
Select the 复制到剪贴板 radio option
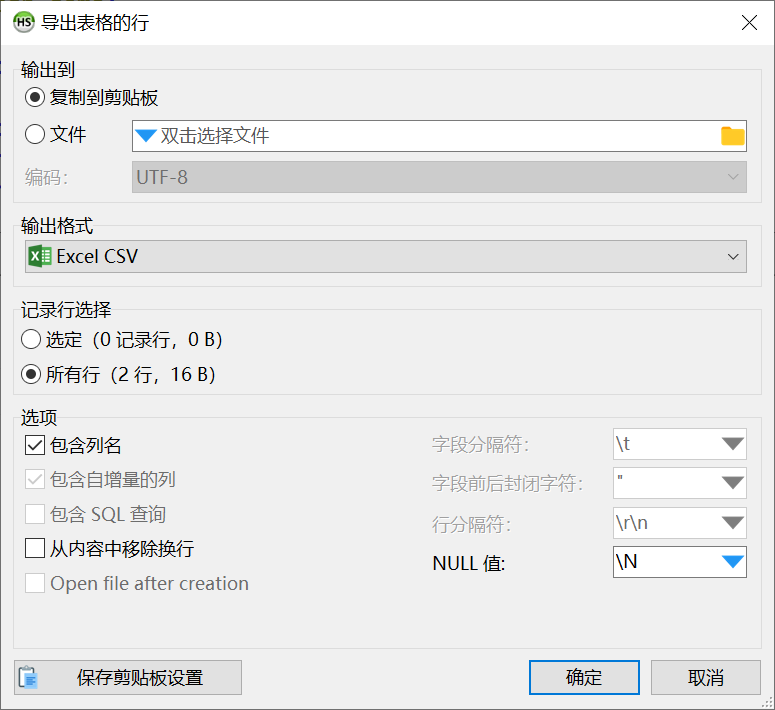[x=35, y=98]
